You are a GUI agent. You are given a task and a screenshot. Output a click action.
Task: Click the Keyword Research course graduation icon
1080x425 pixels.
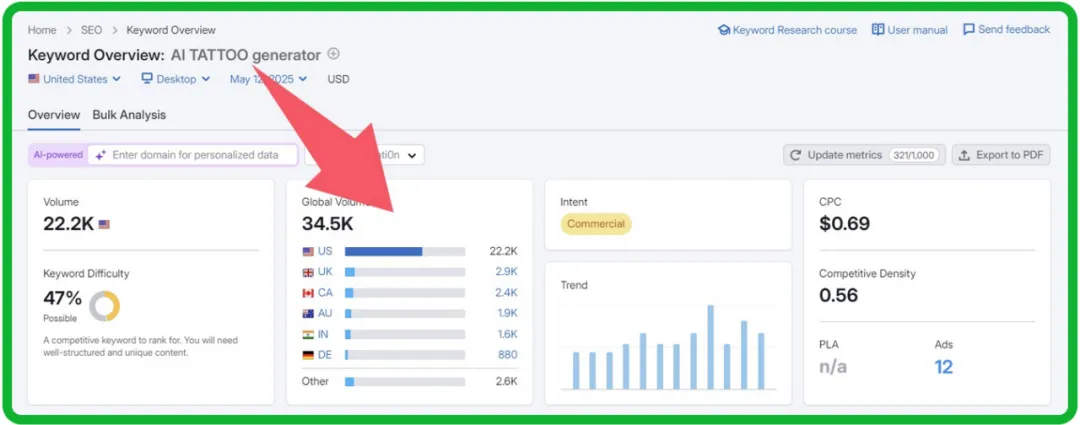click(x=724, y=30)
